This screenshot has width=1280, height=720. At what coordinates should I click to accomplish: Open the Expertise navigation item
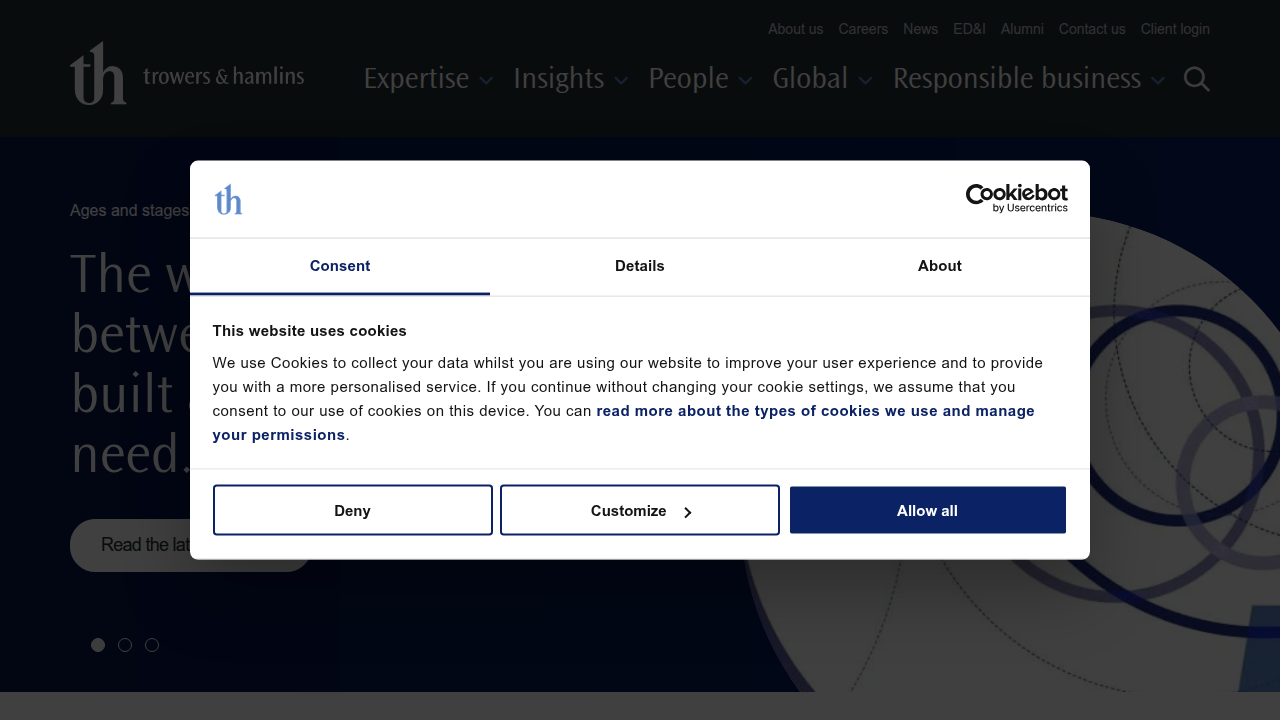coord(416,78)
